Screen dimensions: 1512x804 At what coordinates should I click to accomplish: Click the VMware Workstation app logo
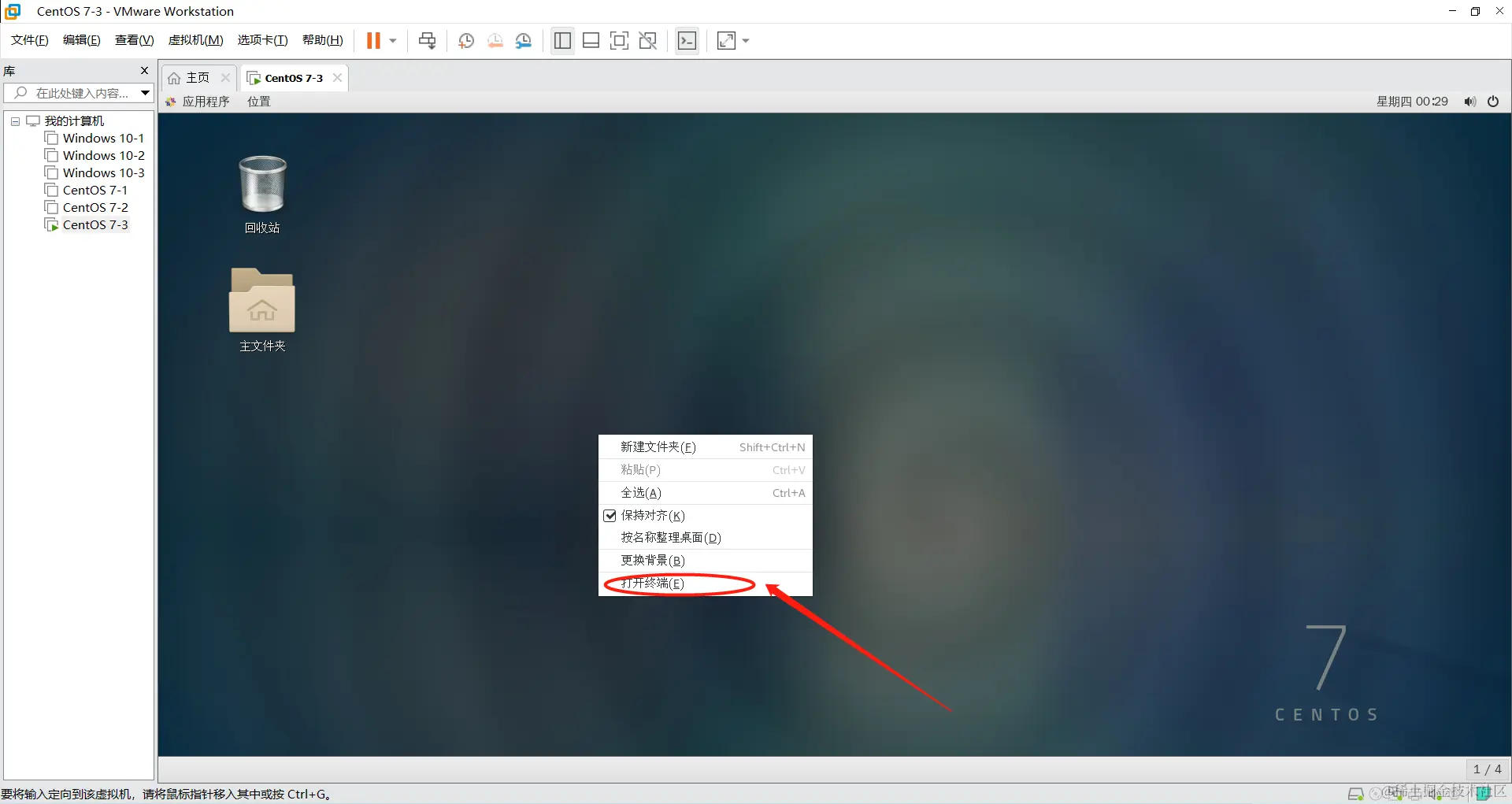pyautogui.click(x=13, y=11)
